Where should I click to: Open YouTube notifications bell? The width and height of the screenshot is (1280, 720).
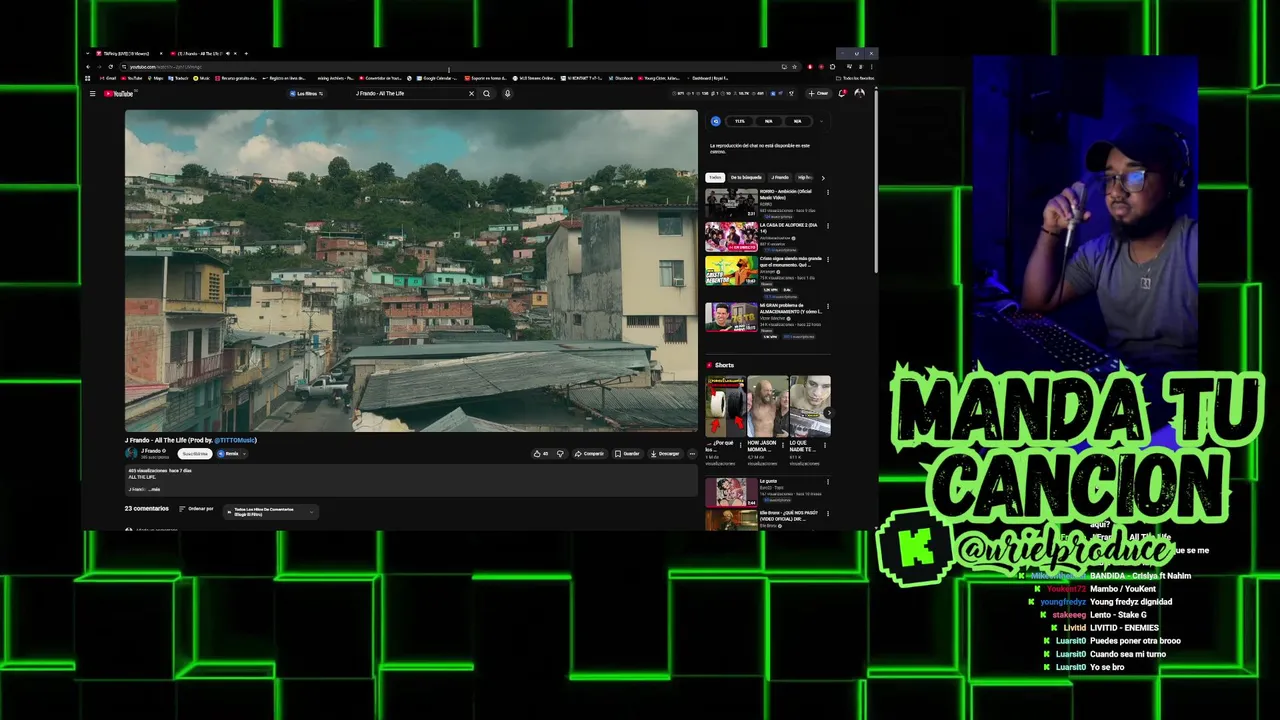click(x=842, y=93)
